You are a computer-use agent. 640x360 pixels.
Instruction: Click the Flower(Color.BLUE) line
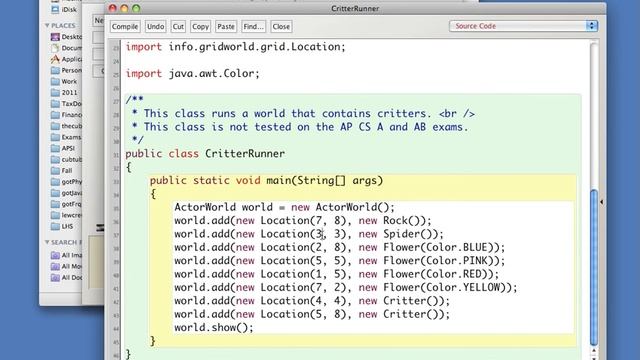coord(340,248)
